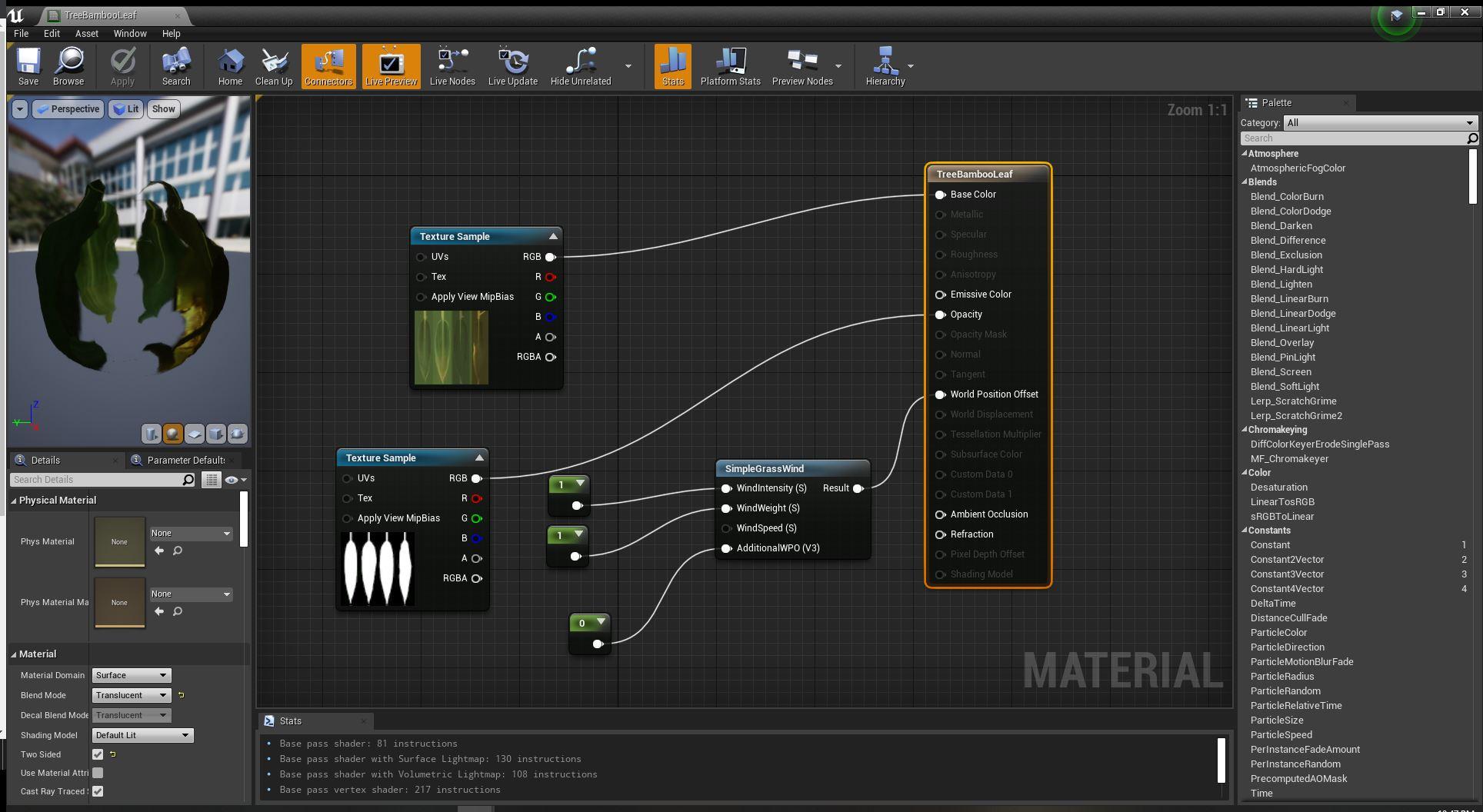This screenshot has width=1483, height=812.
Task: Click the Hide Unrelated toolbar icon
Action: click(x=581, y=66)
